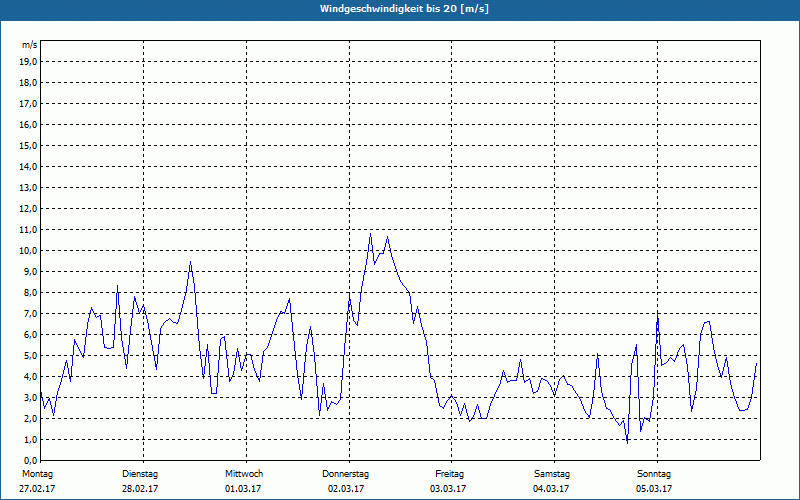Viewport: 800px width, 500px height.
Task: Click the date '28.02.17'
Action: 140,489
